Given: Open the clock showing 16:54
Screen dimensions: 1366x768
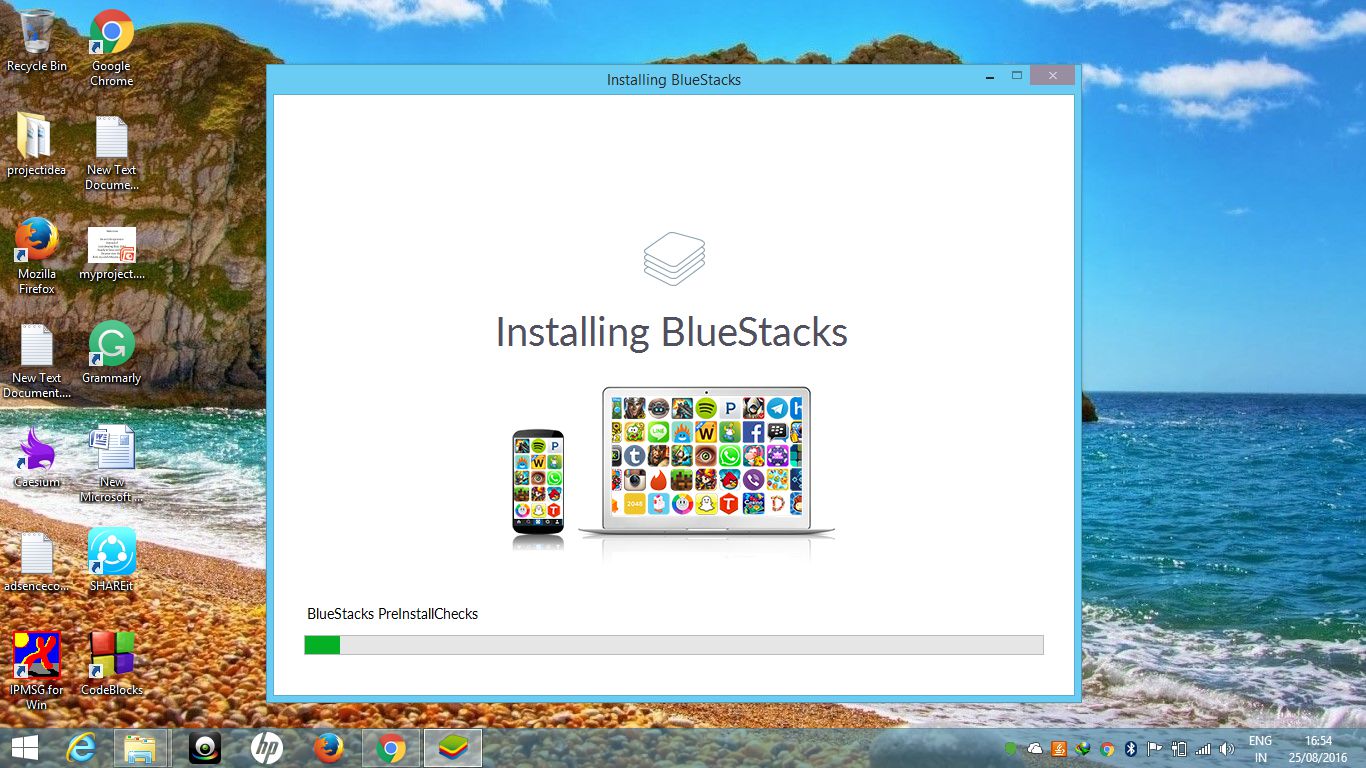Looking at the screenshot, I should 1318,749.
